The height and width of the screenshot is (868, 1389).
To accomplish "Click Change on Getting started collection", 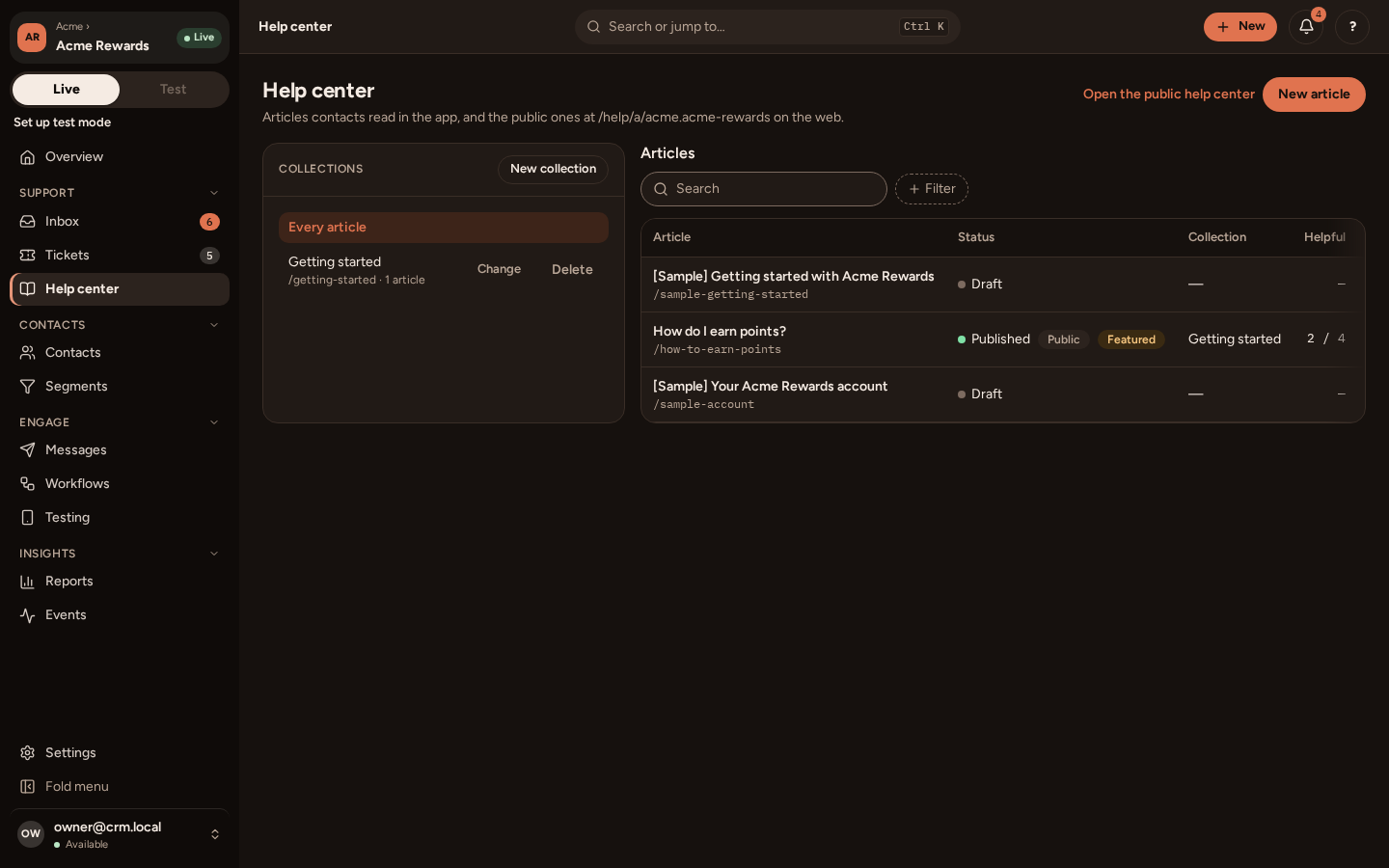I will (499, 270).
